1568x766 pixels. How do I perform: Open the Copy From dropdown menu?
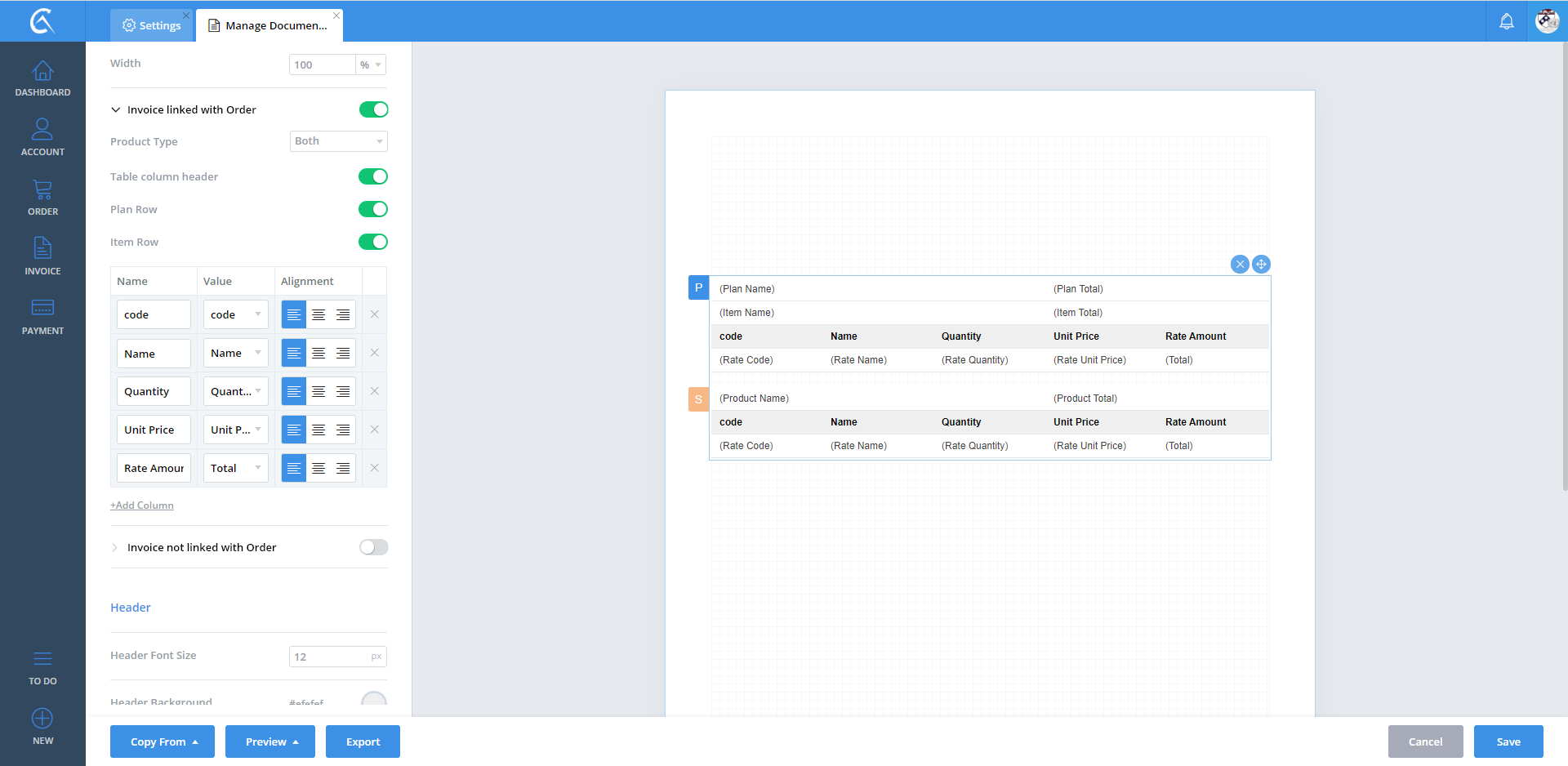(x=163, y=742)
